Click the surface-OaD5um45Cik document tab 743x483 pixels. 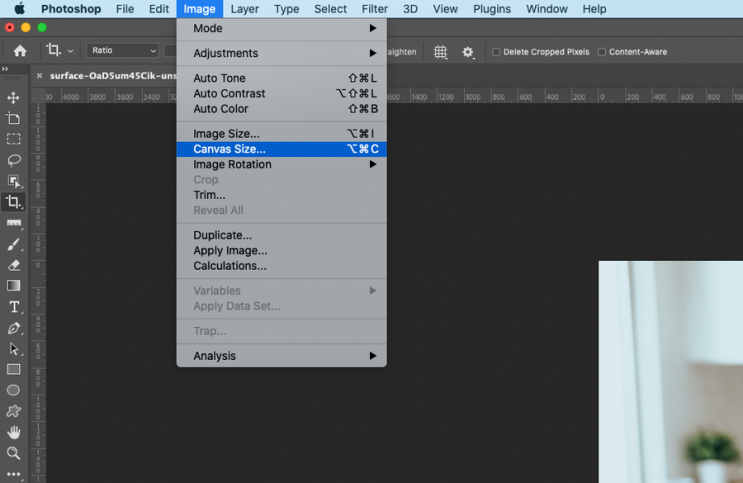point(113,76)
